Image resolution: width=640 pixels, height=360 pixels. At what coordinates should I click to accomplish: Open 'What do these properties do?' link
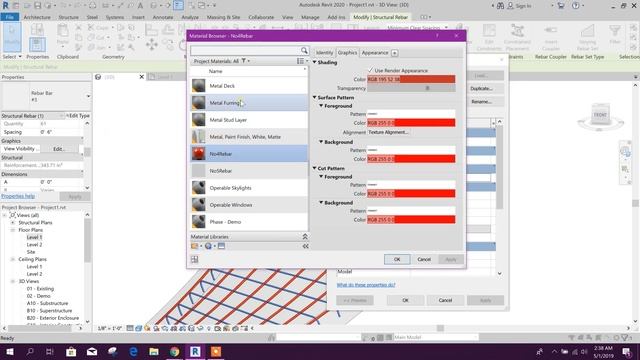coord(366,285)
